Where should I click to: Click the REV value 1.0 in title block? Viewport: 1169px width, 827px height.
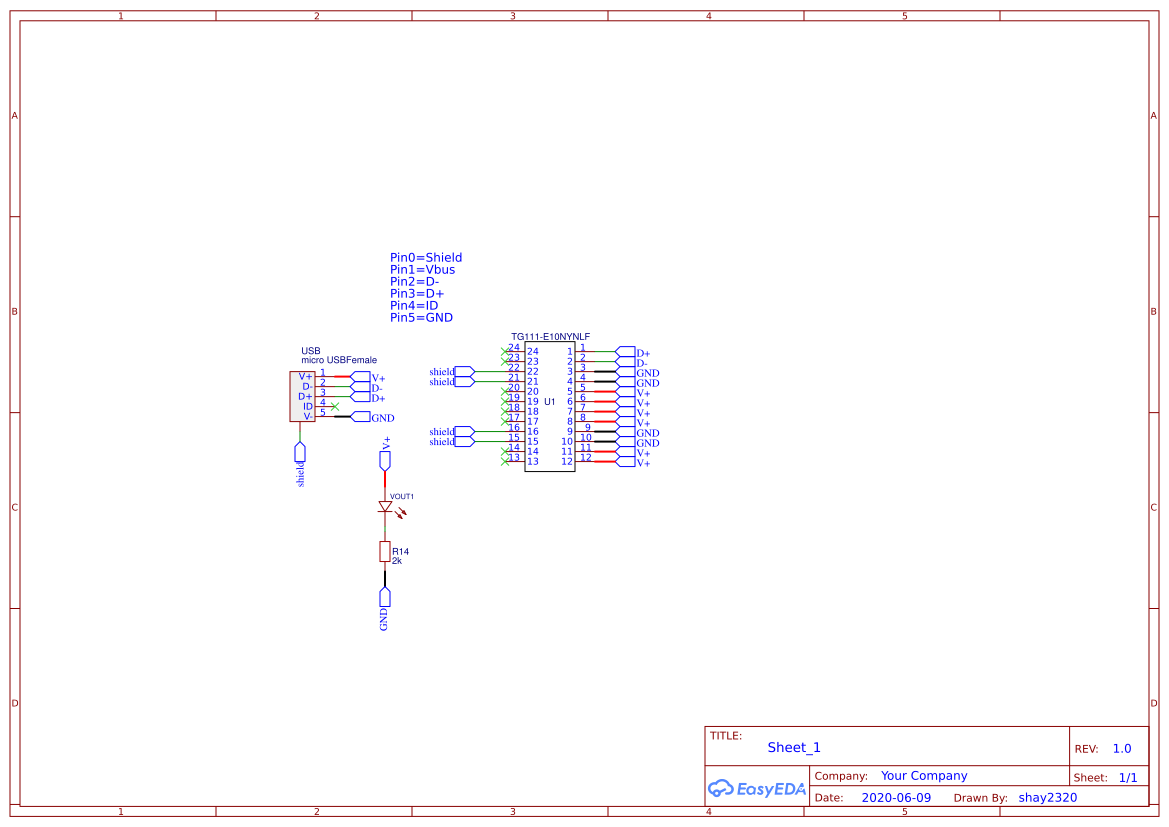(1120, 748)
